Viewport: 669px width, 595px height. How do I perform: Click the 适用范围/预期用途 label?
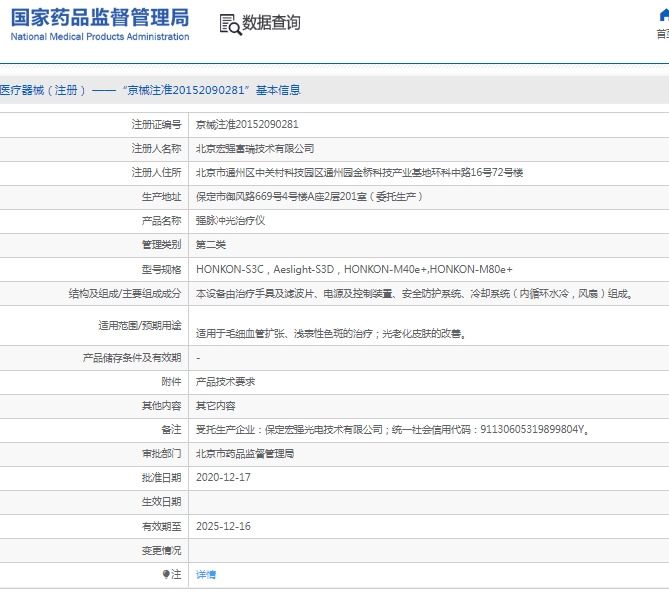tap(140, 325)
